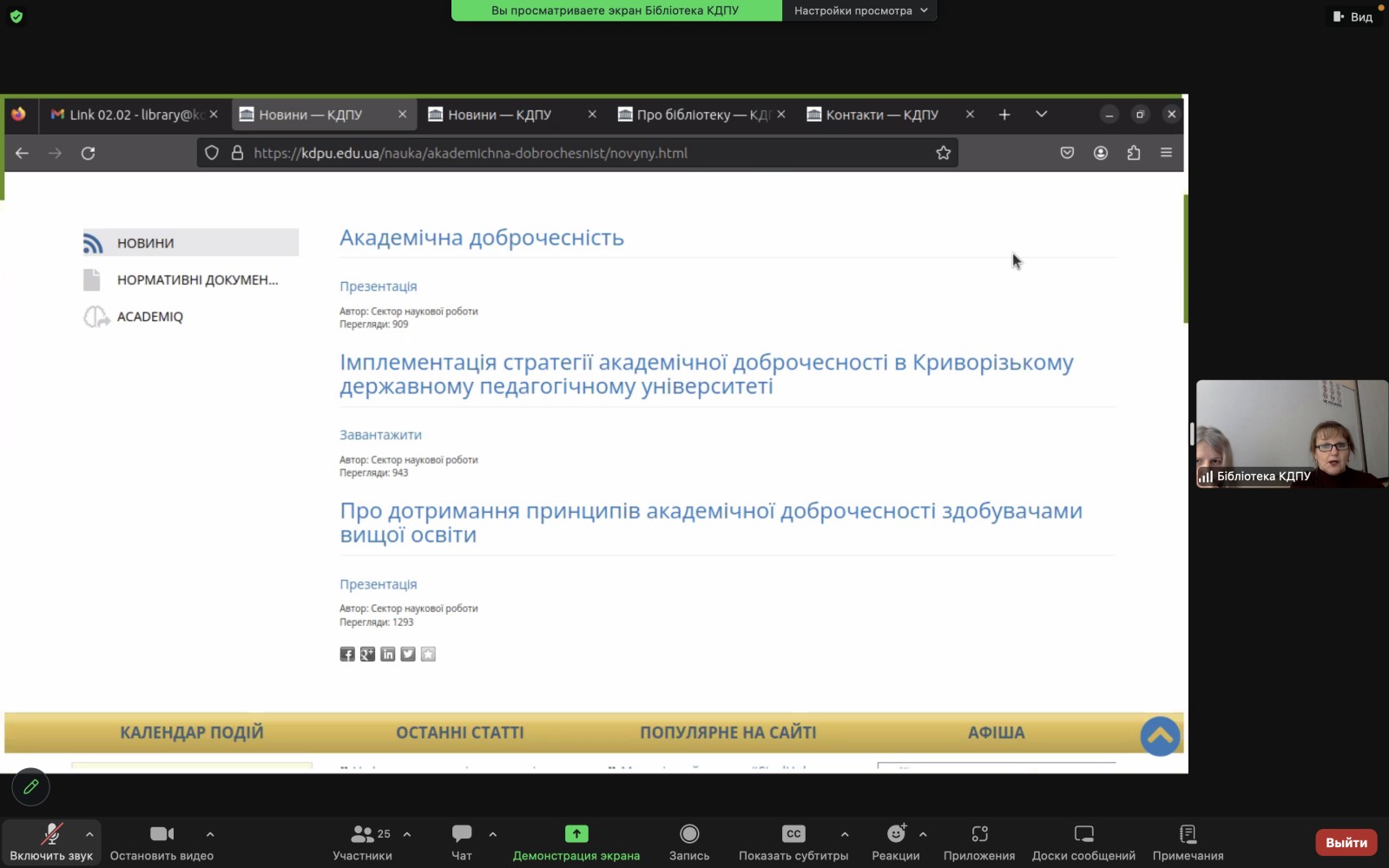Image resolution: width=1389 pixels, height=868 pixels.
Task: Select НОВИНИ in sidebar menu
Action: click(191, 243)
